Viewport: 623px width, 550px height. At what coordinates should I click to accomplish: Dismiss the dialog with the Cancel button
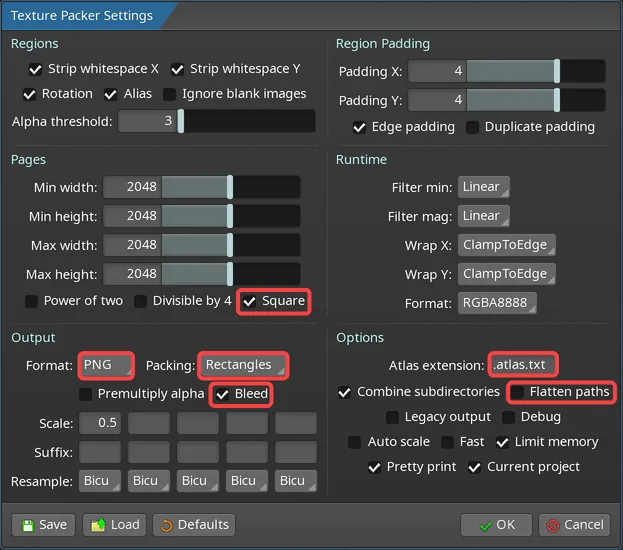(x=573, y=525)
